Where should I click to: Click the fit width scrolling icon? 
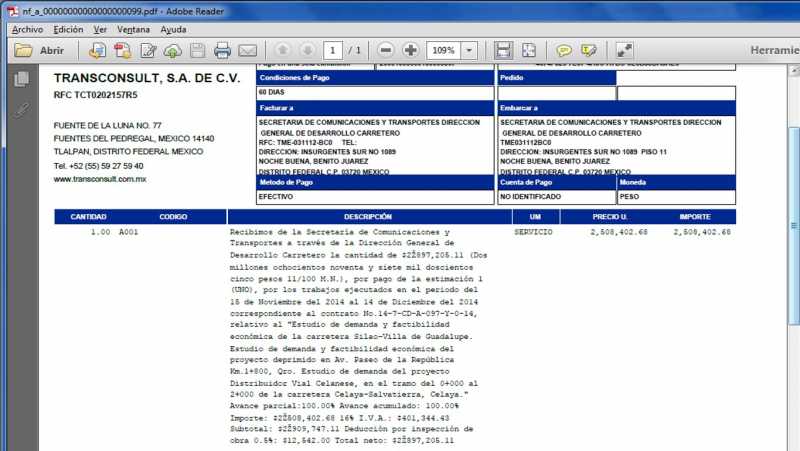[503, 50]
